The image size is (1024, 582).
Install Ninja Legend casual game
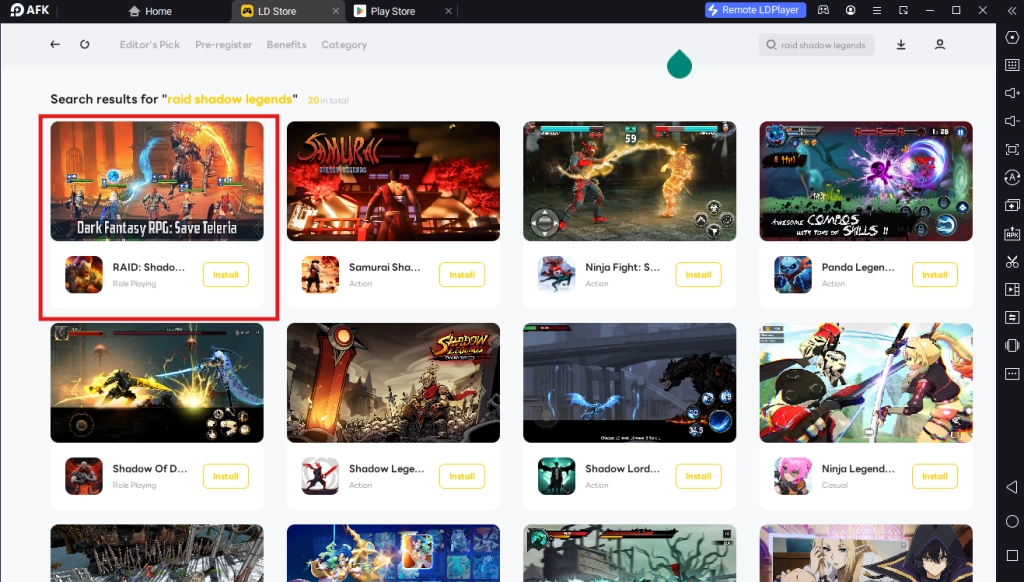[x=935, y=476]
